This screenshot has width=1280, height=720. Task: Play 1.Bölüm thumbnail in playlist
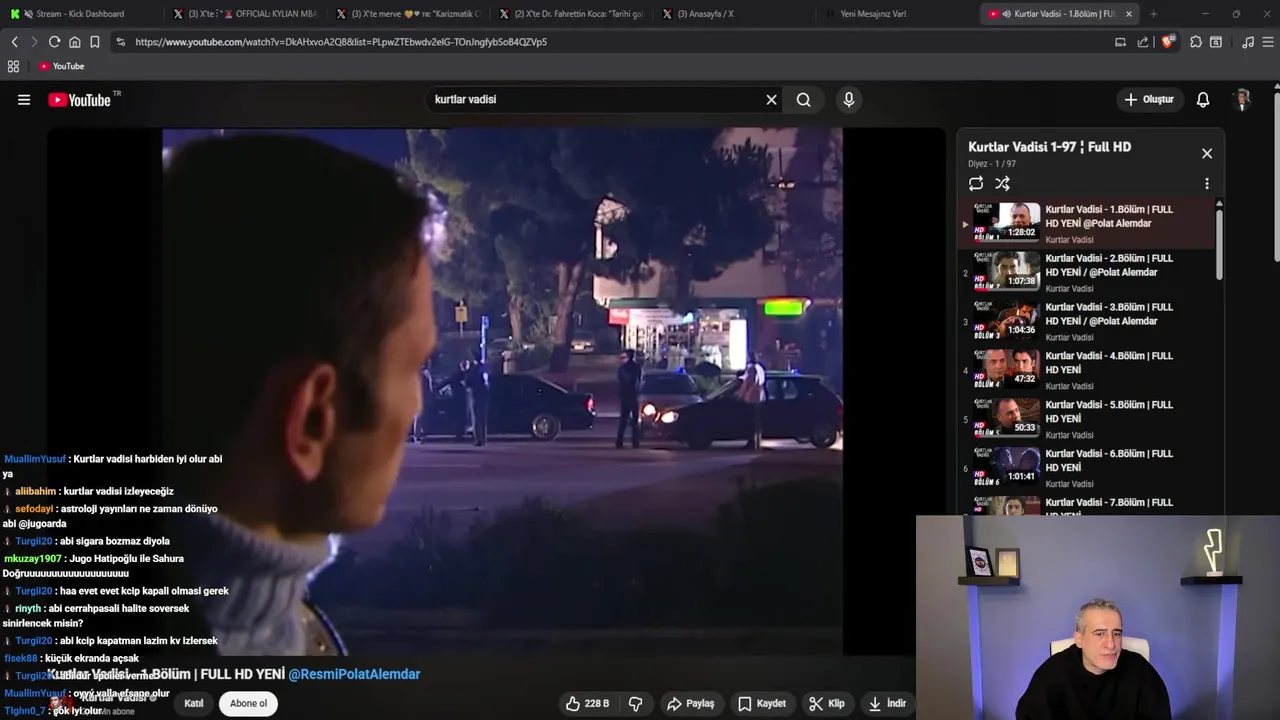click(x=1007, y=222)
